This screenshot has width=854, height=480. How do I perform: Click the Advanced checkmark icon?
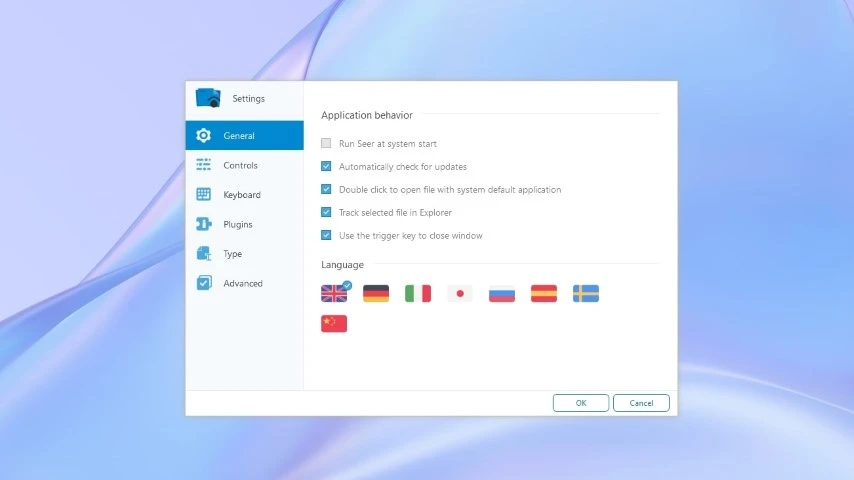(204, 283)
